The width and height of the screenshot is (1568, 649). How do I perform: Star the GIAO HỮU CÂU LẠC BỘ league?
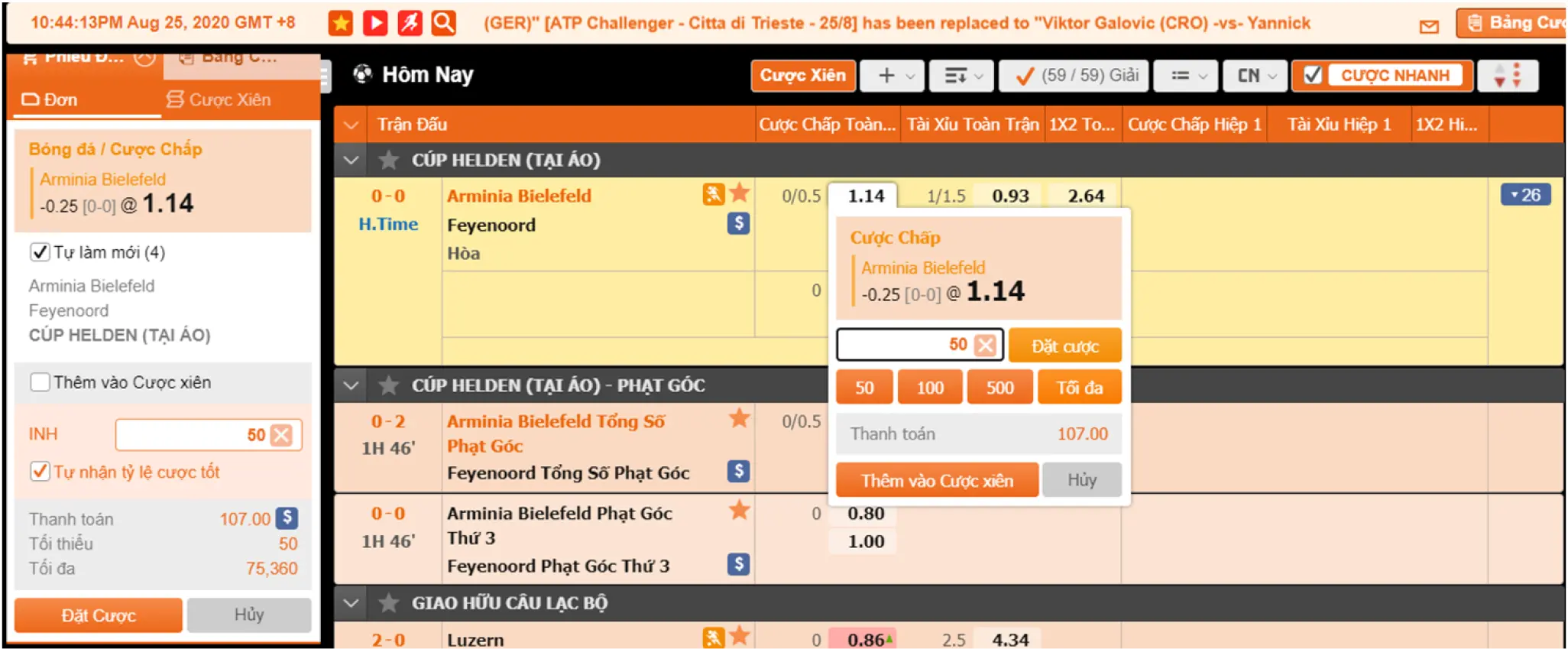pos(389,603)
